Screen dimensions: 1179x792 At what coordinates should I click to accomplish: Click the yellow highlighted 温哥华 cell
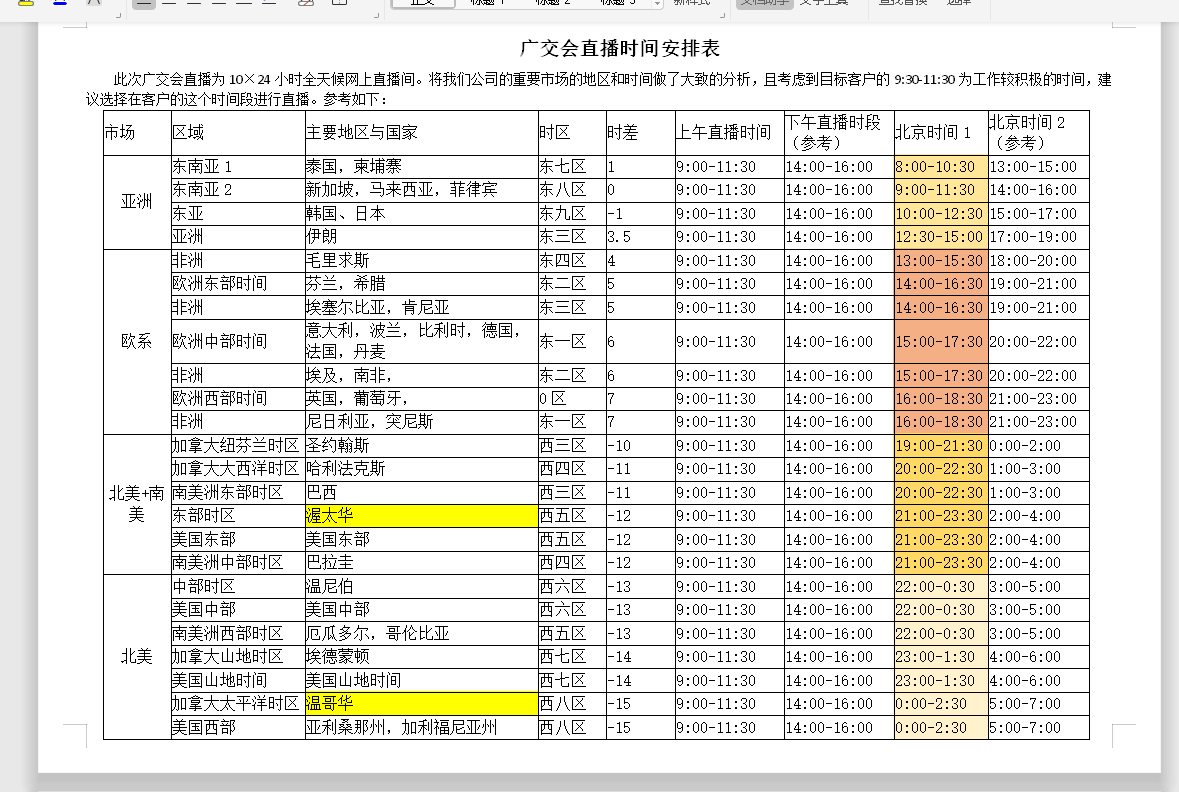pos(421,704)
